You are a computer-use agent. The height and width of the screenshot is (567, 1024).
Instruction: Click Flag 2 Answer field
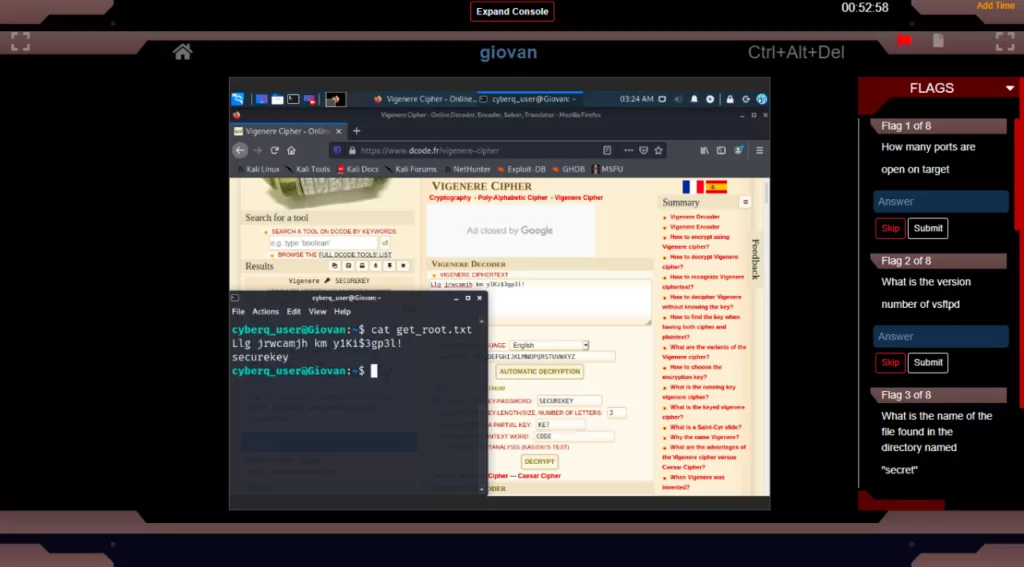941,336
